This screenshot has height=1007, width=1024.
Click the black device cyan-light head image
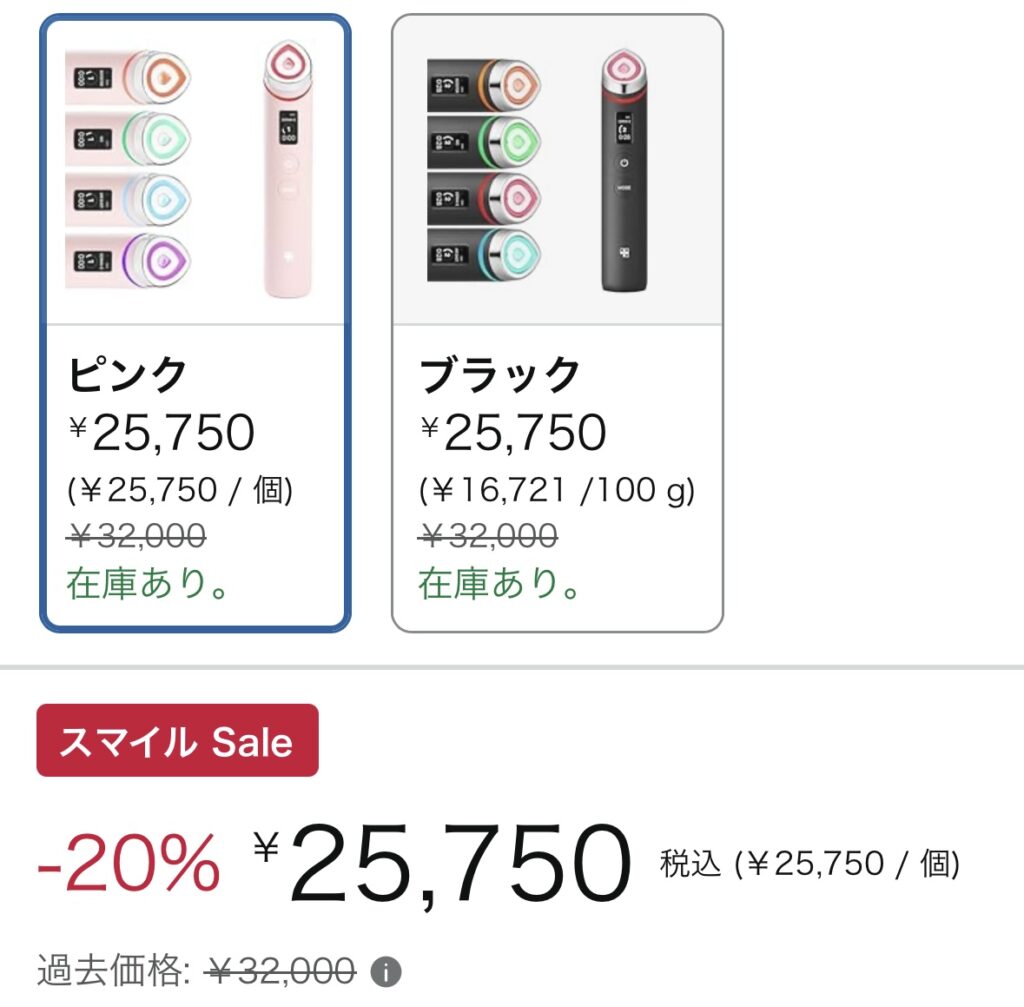484,255
